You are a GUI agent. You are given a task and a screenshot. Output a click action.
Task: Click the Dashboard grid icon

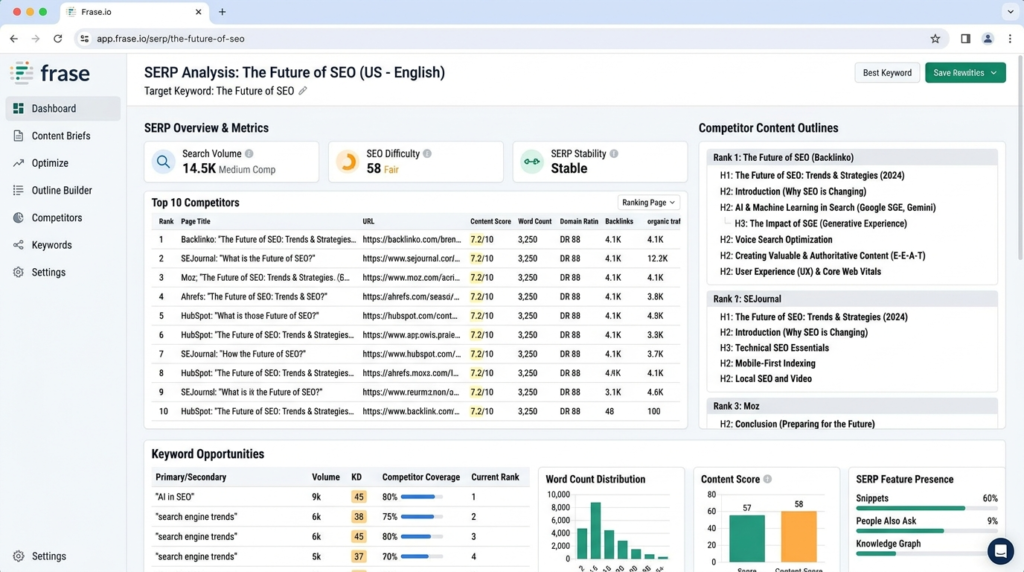click(18, 108)
